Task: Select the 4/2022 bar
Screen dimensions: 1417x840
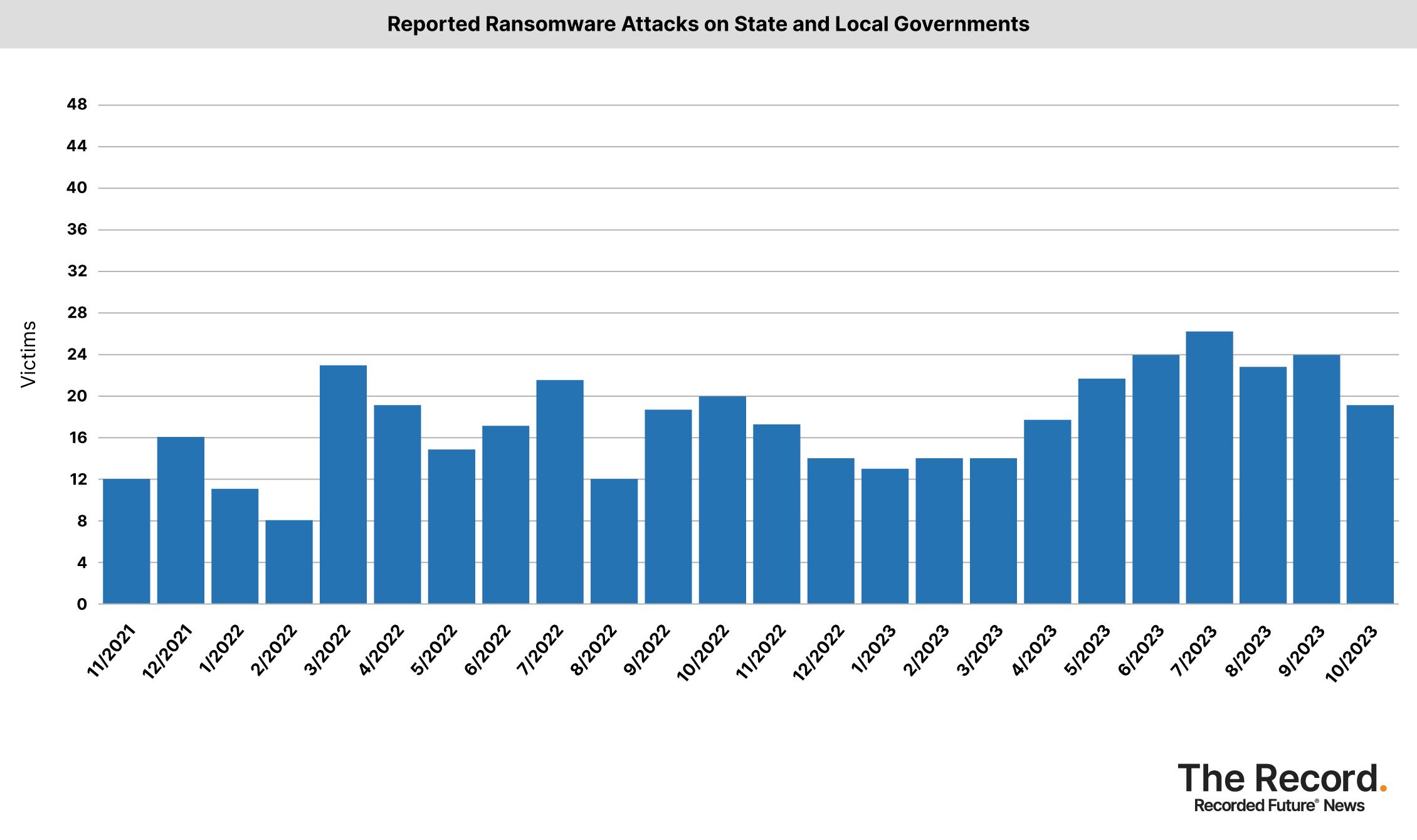Action: point(398,505)
